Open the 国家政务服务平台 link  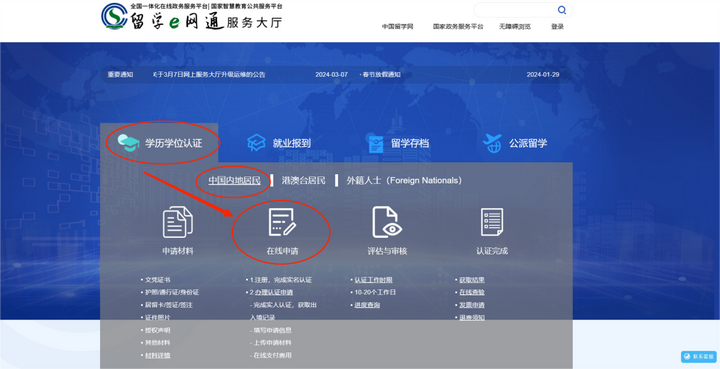point(458,27)
